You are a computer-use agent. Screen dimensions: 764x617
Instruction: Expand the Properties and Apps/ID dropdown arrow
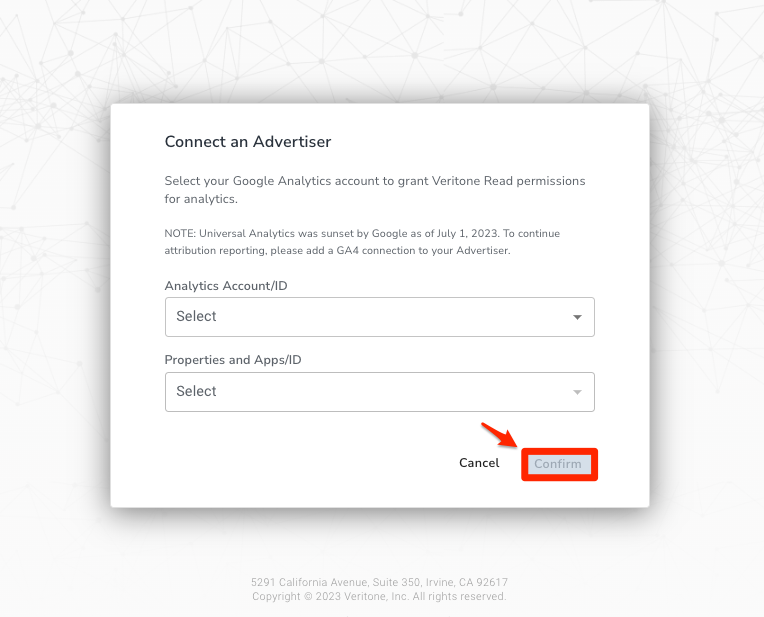(577, 392)
